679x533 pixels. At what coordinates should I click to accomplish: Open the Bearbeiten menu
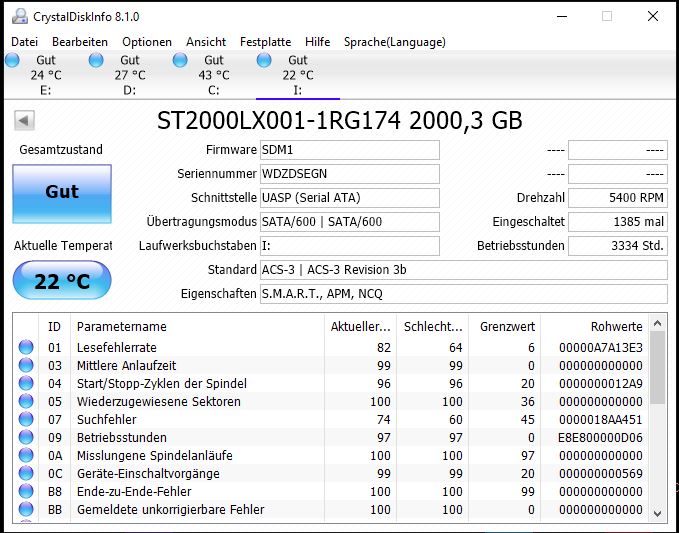pyautogui.click(x=80, y=42)
